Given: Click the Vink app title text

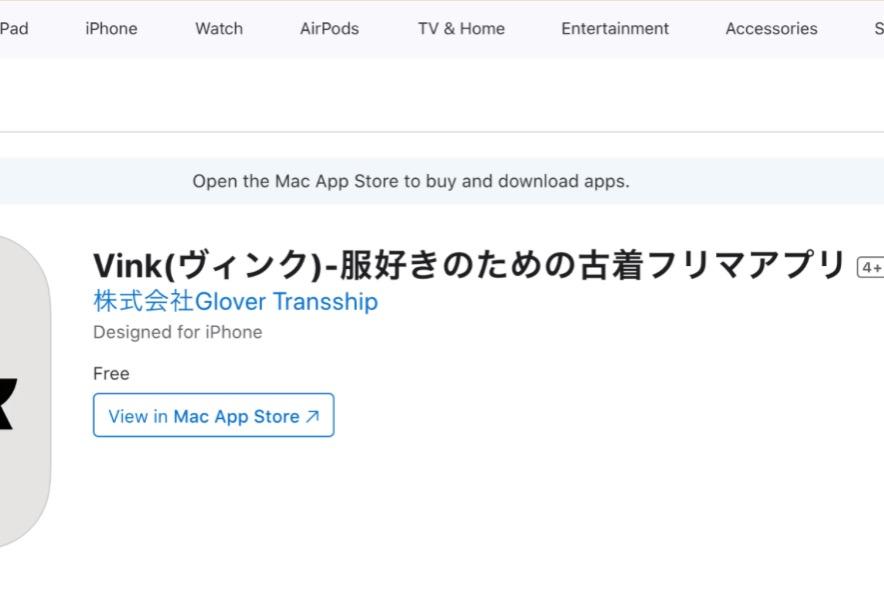Looking at the screenshot, I should pos(469,265).
